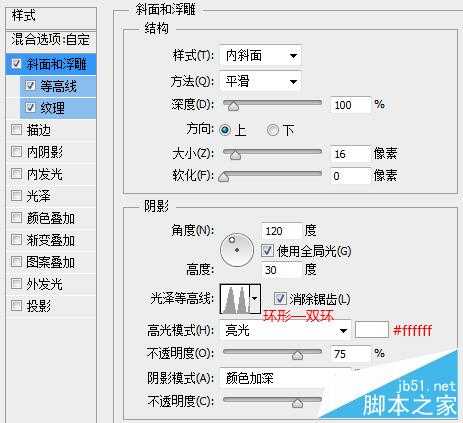Click the 软化 value field showing 0
Image resolution: width=463 pixels, height=423 pixels.
[x=351, y=176]
